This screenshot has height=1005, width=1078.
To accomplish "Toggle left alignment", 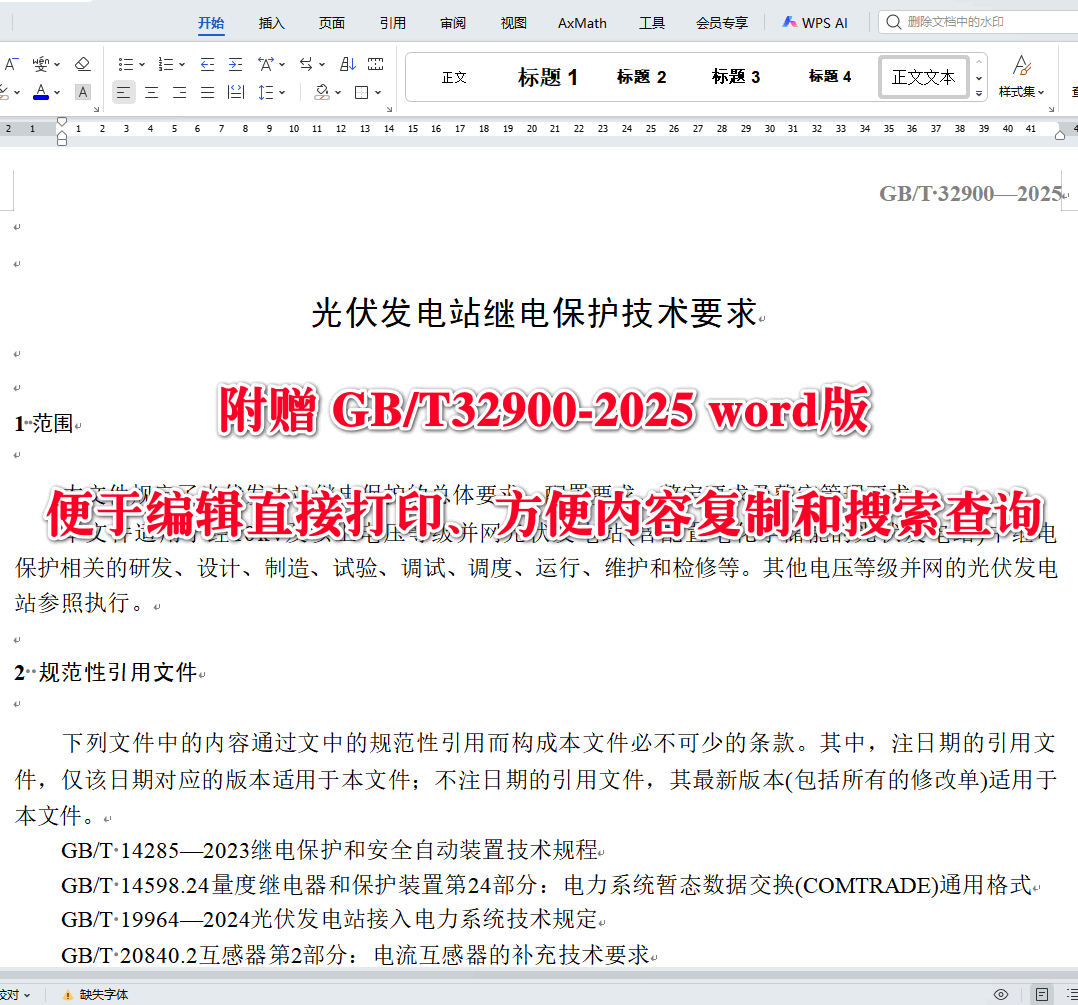I will [x=124, y=91].
